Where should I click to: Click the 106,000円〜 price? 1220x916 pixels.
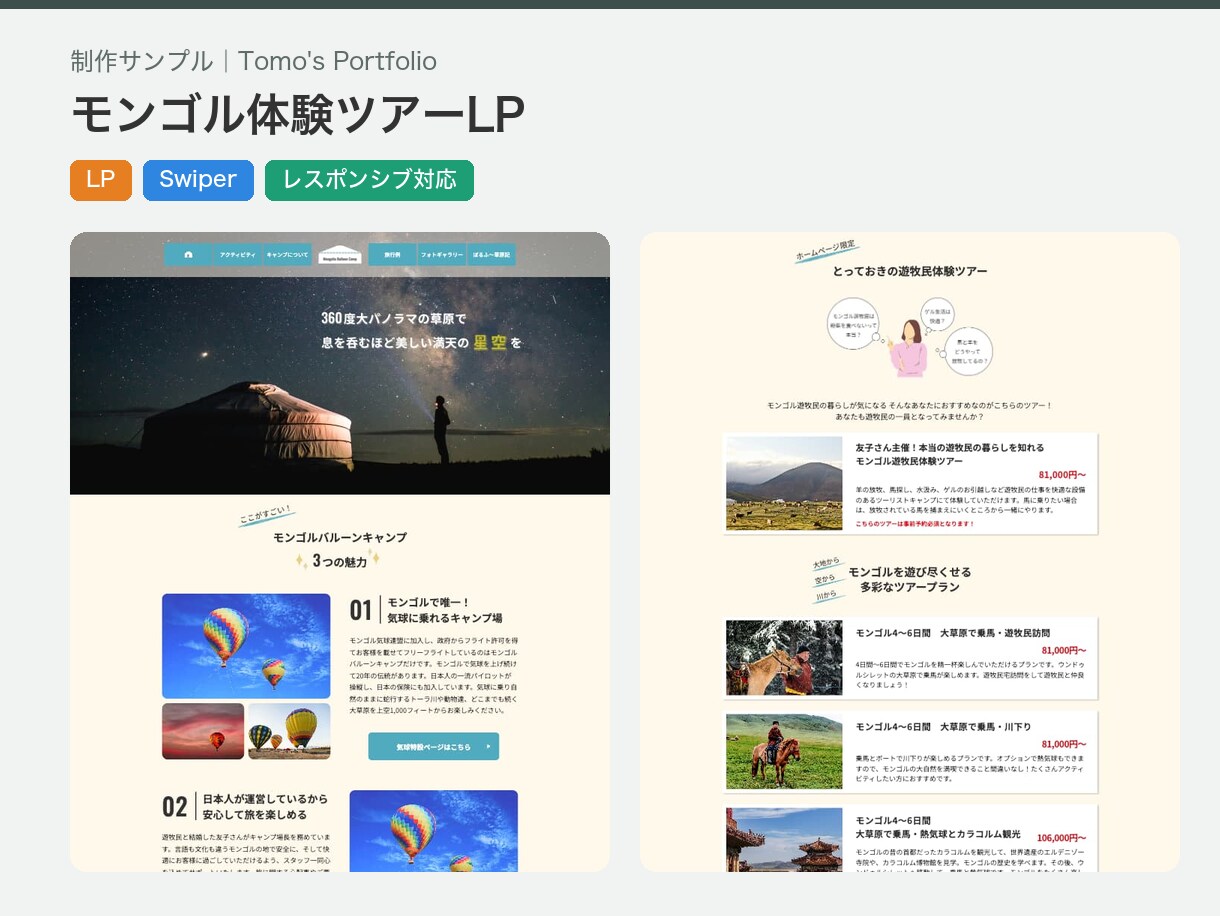tap(1061, 838)
